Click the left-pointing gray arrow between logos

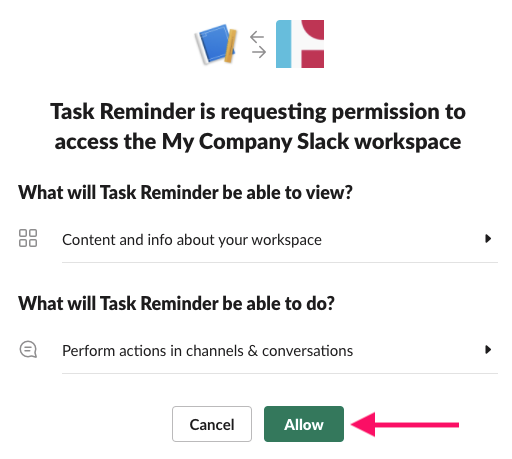(x=257, y=37)
